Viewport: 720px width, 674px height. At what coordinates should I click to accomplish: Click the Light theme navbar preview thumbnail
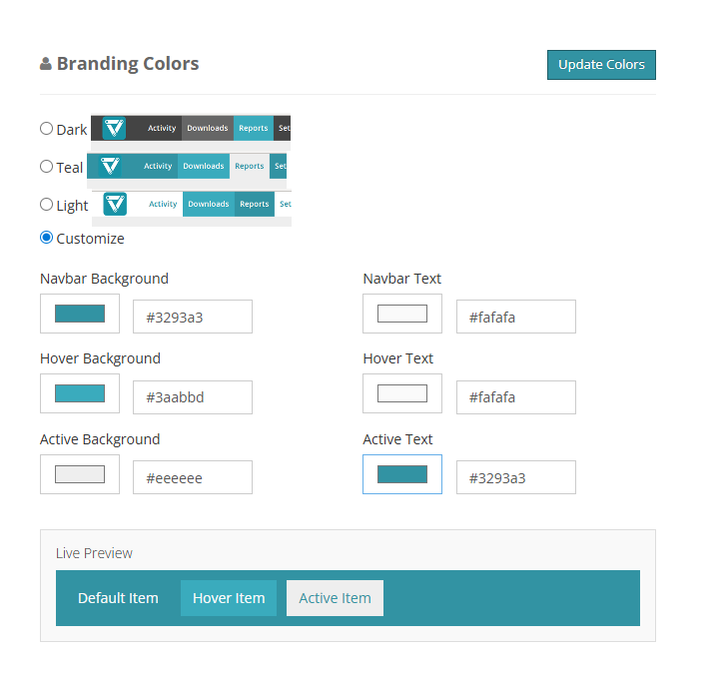[192, 204]
